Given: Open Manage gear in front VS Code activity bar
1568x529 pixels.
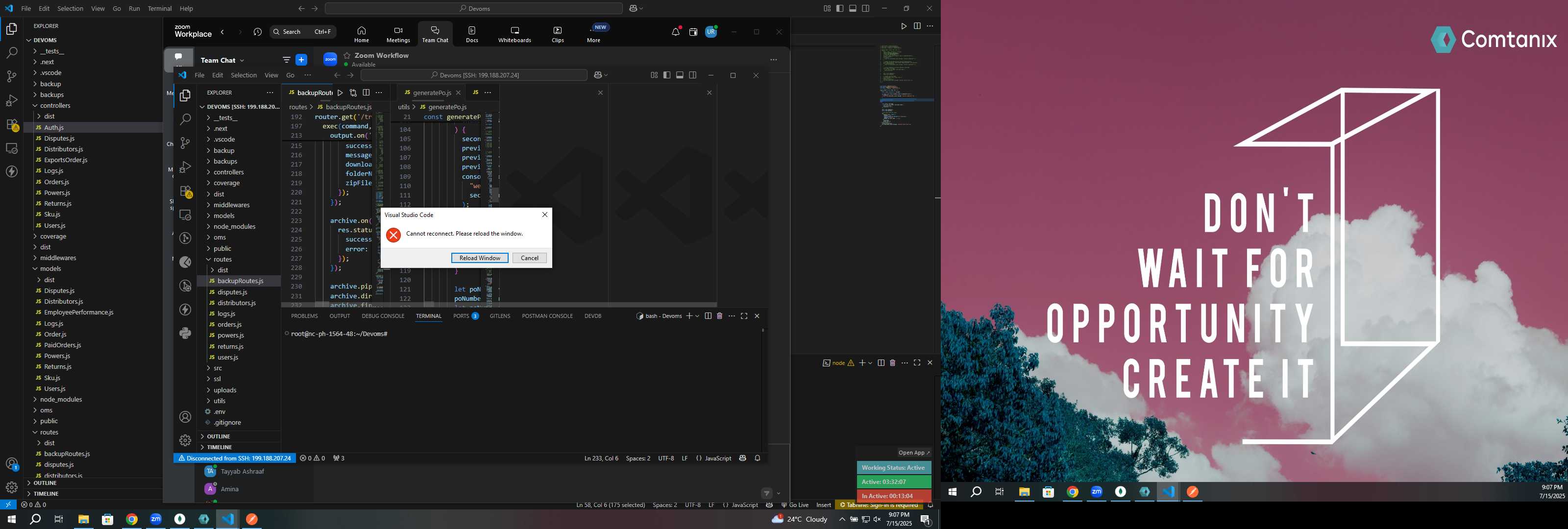Looking at the screenshot, I should [186, 440].
